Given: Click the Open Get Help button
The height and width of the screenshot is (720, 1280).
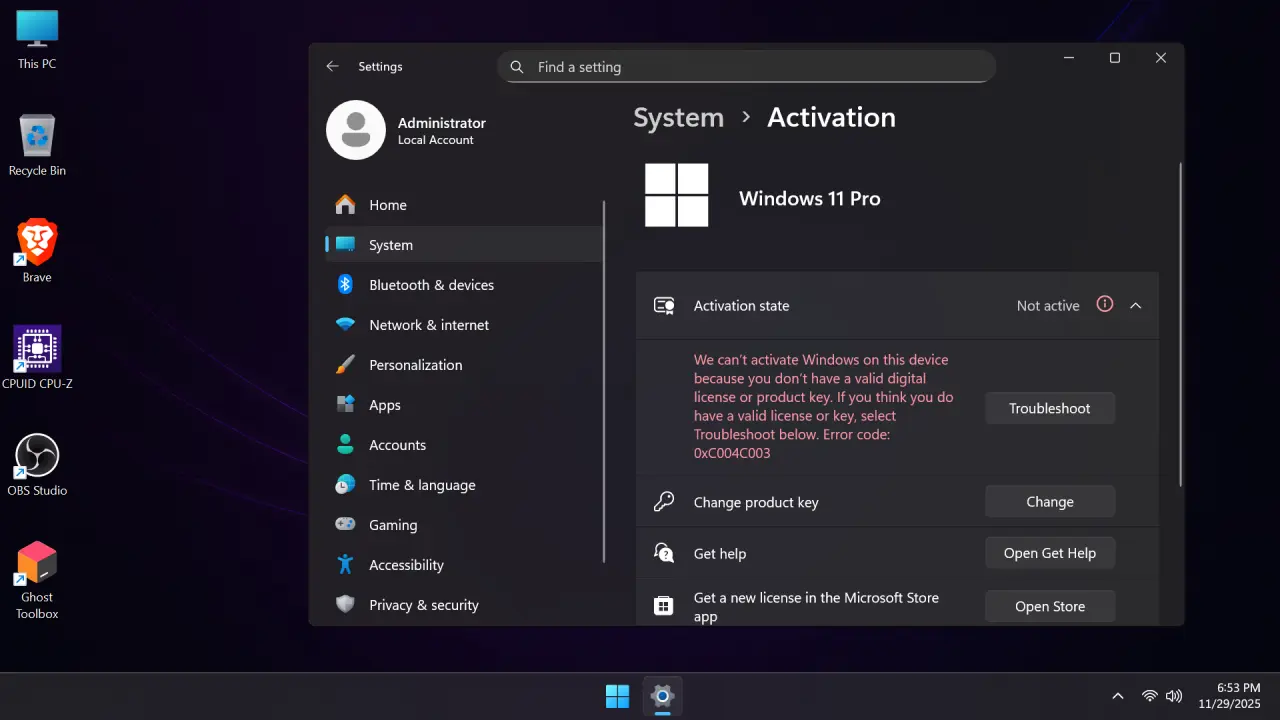Looking at the screenshot, I should 1050,553.
